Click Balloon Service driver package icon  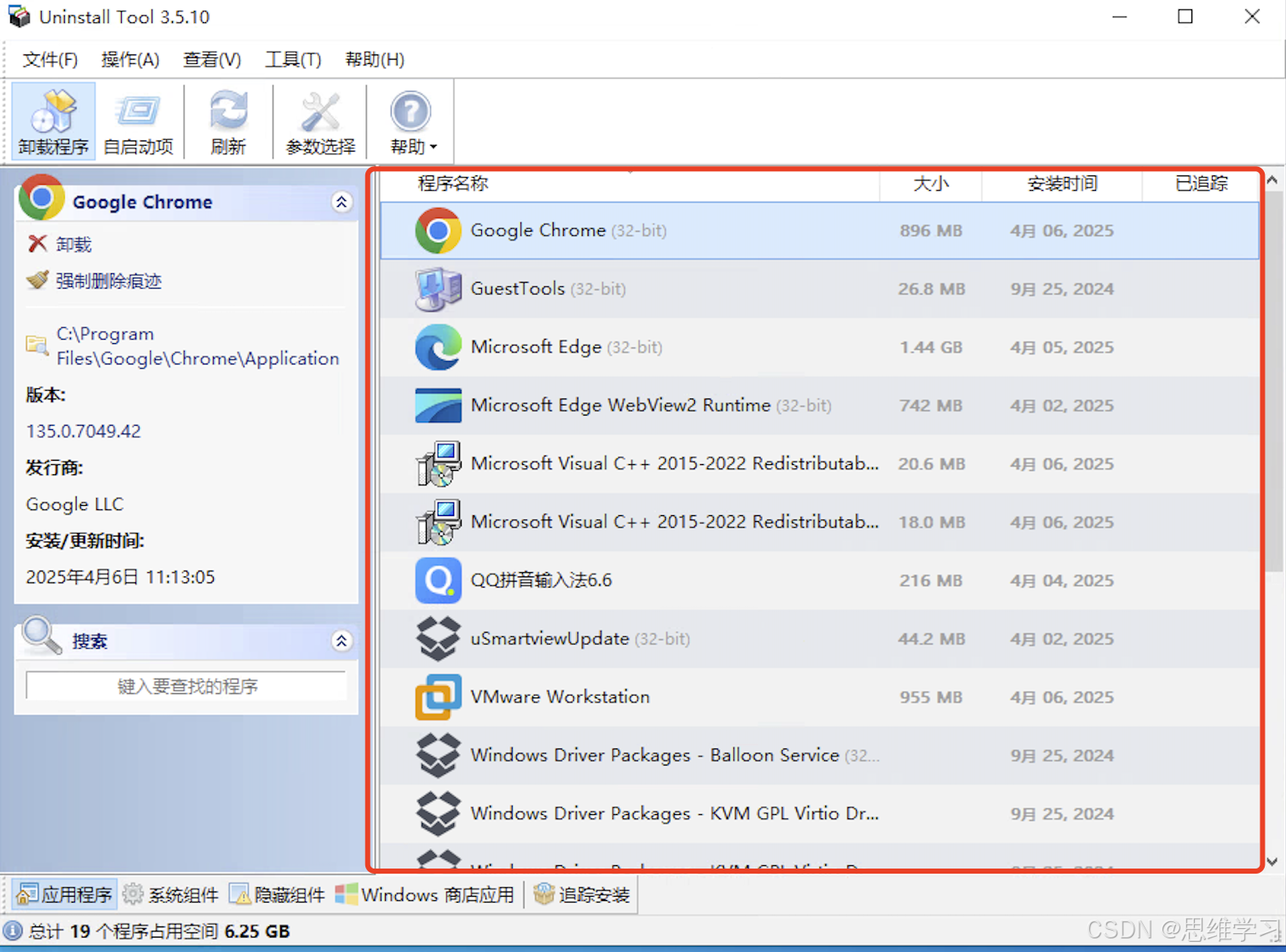[438, 755]
